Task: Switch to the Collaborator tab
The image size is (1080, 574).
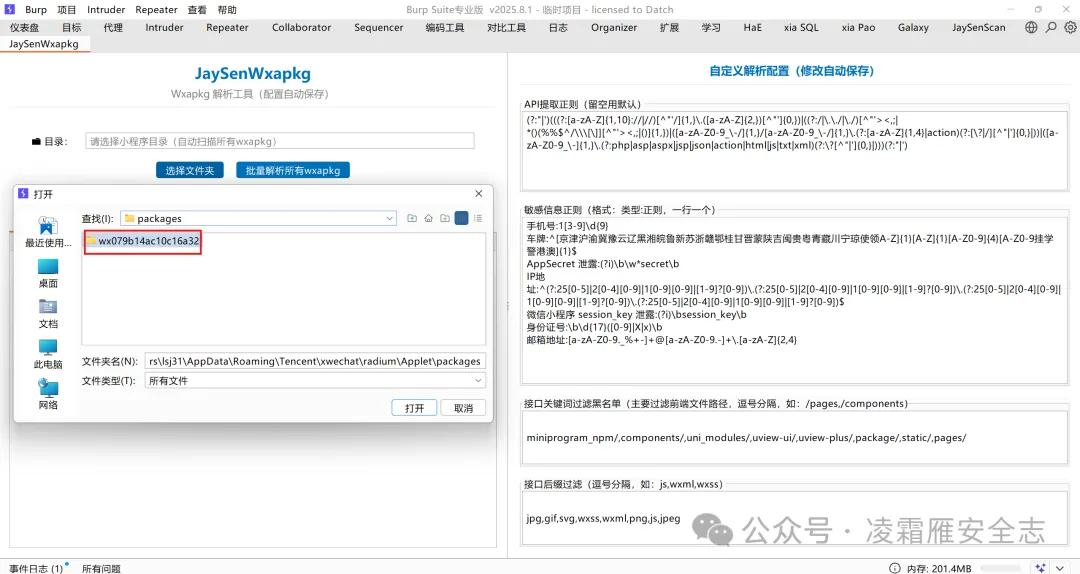Action: pyautogui.click(x=301, y=28)
